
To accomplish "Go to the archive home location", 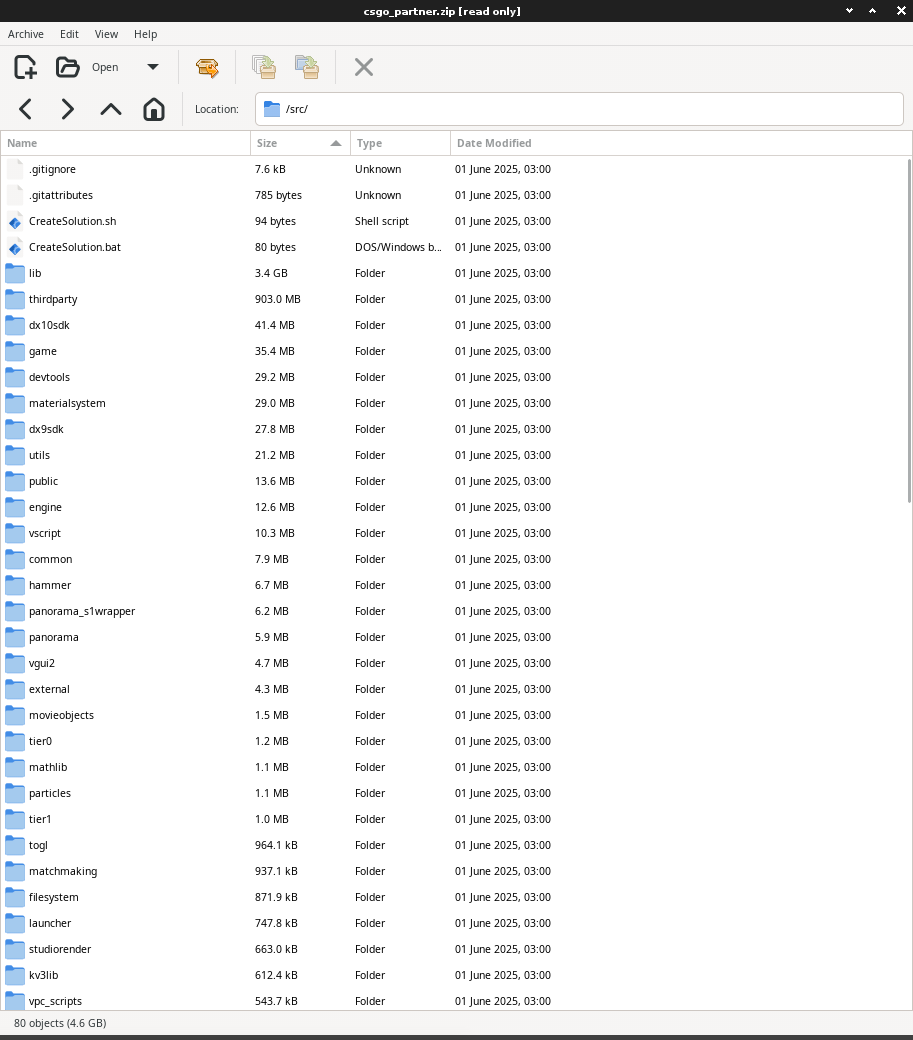I will click(x=154, y=109).
